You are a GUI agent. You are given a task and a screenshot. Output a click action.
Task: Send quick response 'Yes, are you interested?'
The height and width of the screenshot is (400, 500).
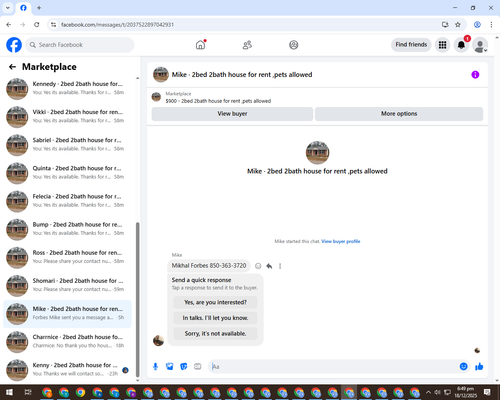tap(215, 302)
